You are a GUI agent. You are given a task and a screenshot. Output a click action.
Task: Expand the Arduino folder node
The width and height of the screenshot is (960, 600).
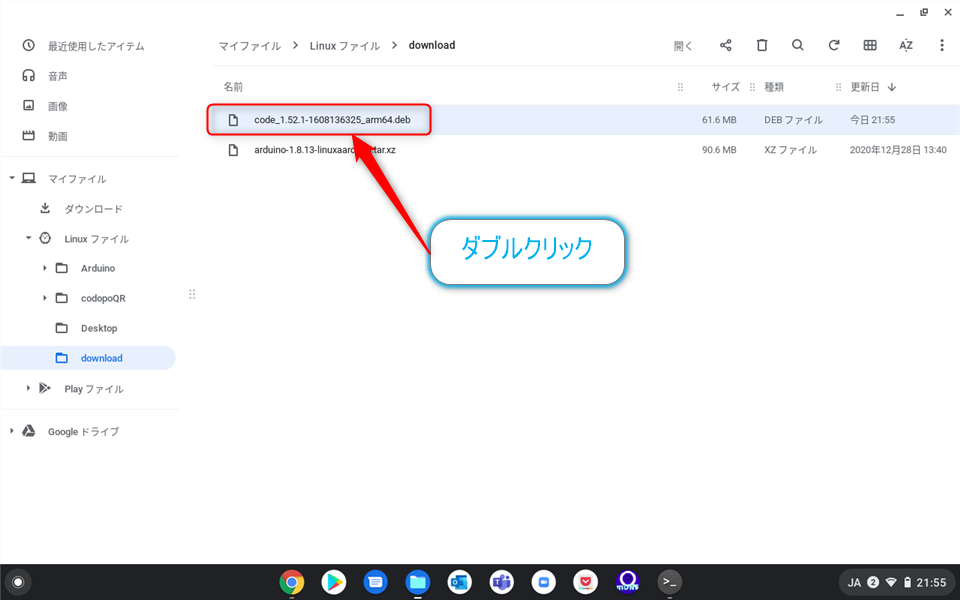45,268
